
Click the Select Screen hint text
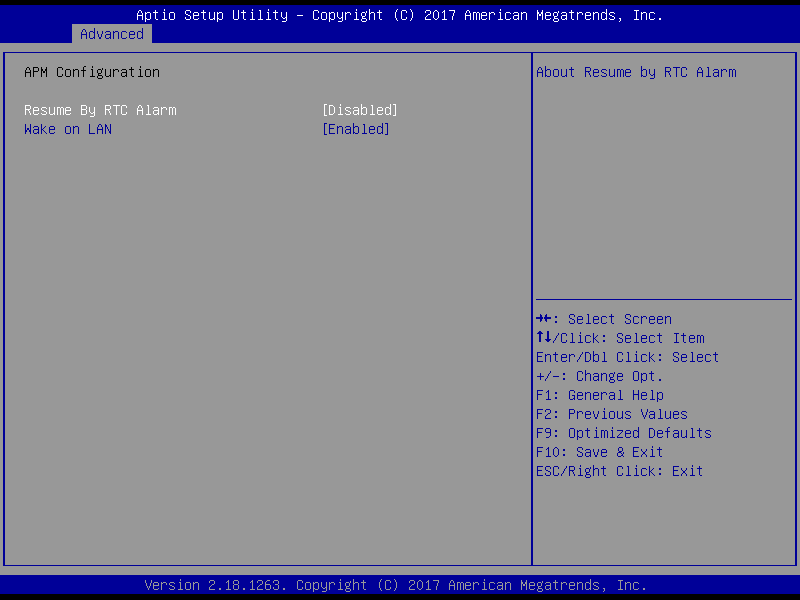point(620,319)
